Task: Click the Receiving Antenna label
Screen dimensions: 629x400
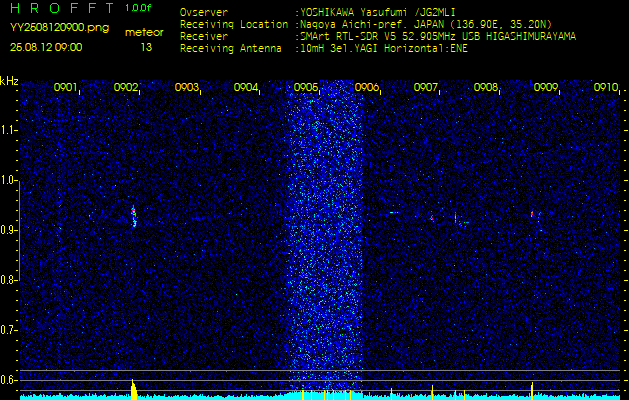Action: point(231,49)
